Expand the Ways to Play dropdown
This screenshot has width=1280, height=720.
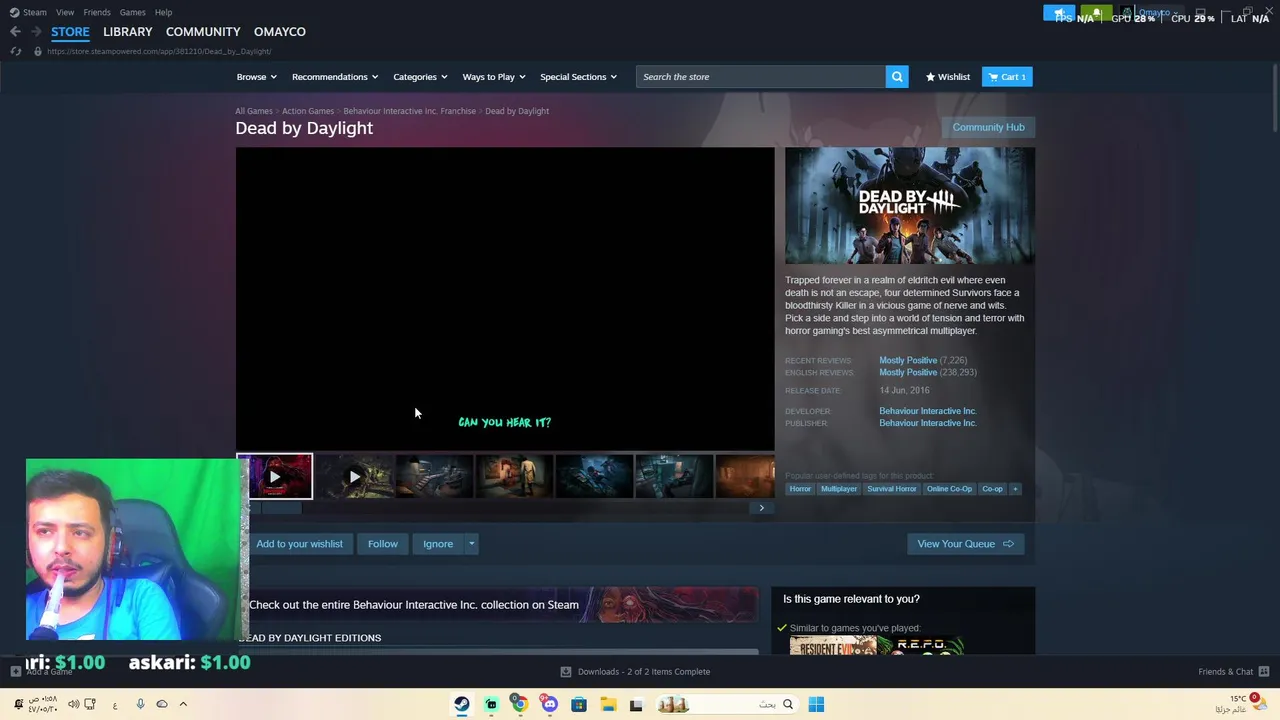(494, 77)
